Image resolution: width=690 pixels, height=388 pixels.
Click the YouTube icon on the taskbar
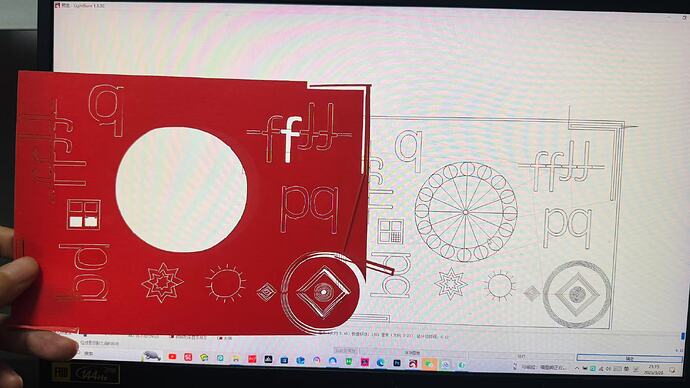[x=172, y=356]
